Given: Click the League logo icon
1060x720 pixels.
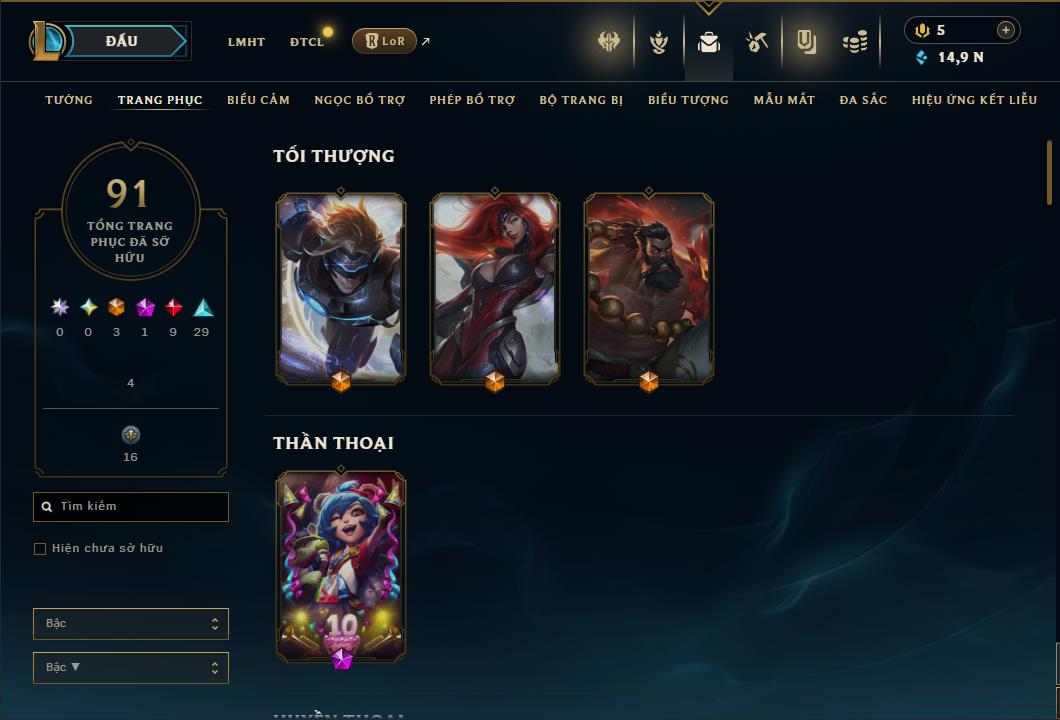Looking at the screenshot, I should tap(47, 41).
